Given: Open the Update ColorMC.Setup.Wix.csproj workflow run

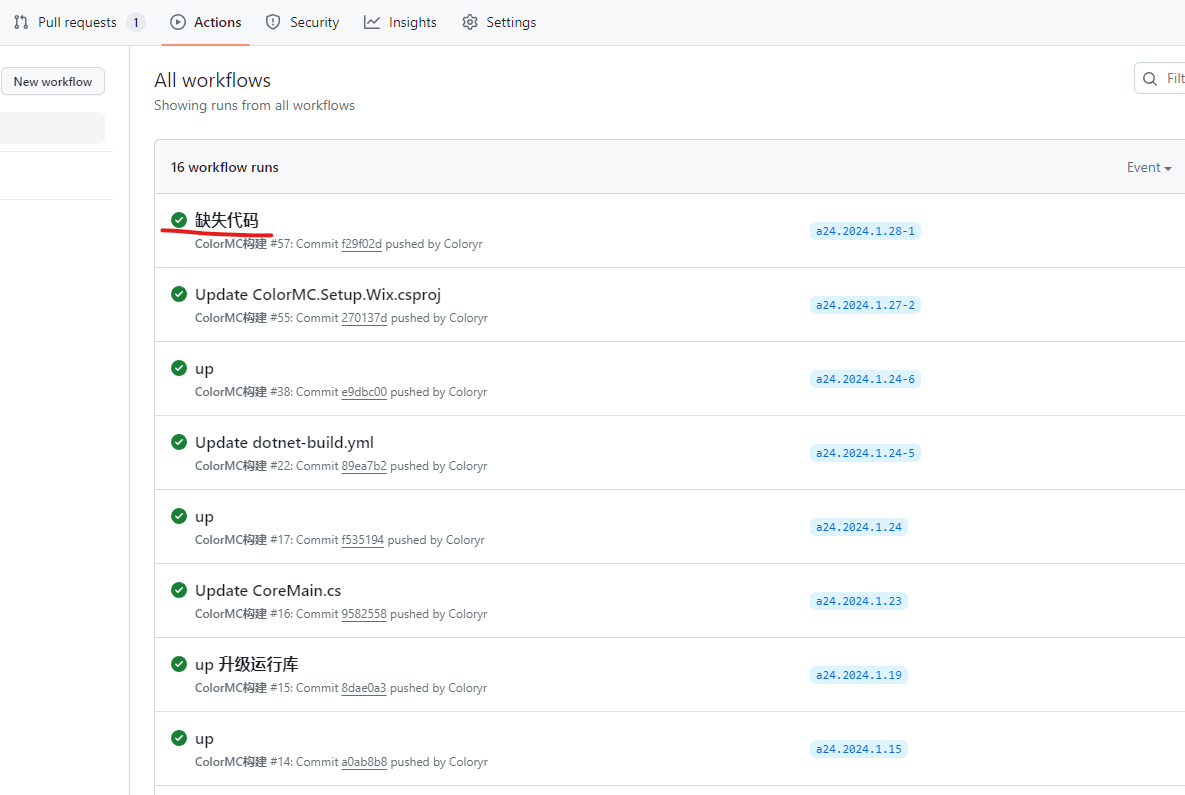Looking at the screenshot, I should pos(318,294).
